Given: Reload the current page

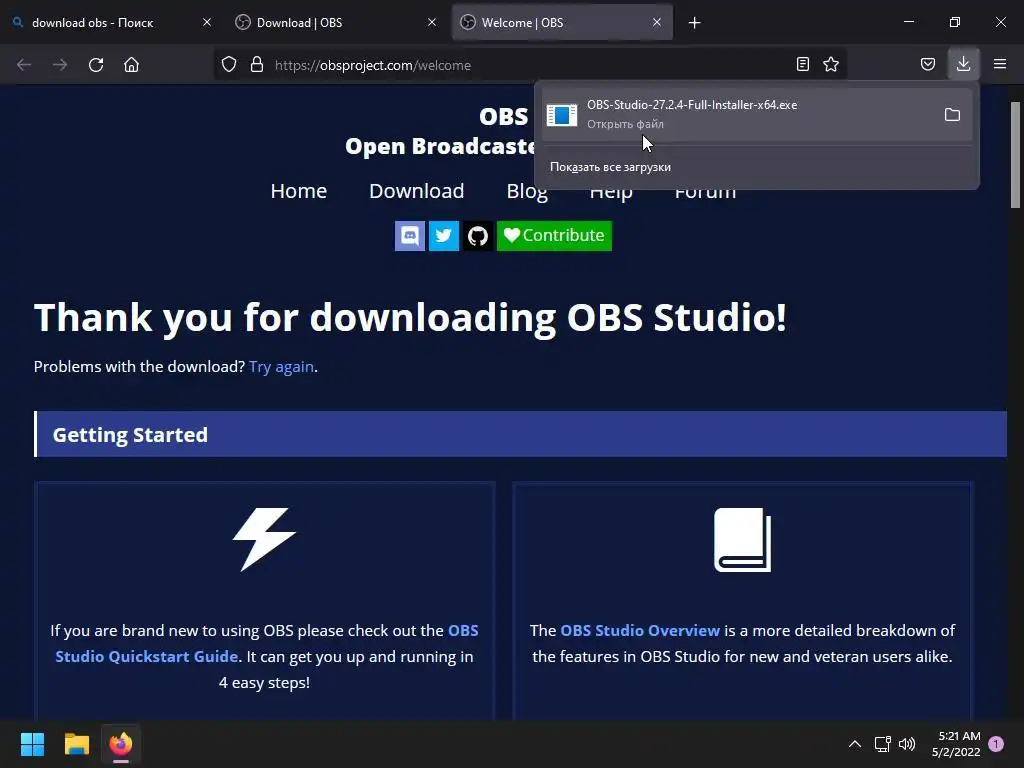Looking at the screenshot, I should pos(96,65).
